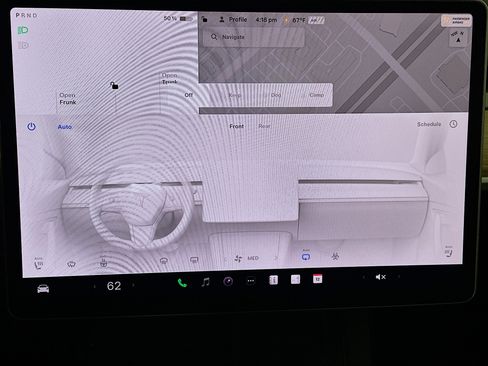The width and height of the screenshot is (488, 366).
Task: Decrease volume left arrow
Action: click(x=363, y=277)
